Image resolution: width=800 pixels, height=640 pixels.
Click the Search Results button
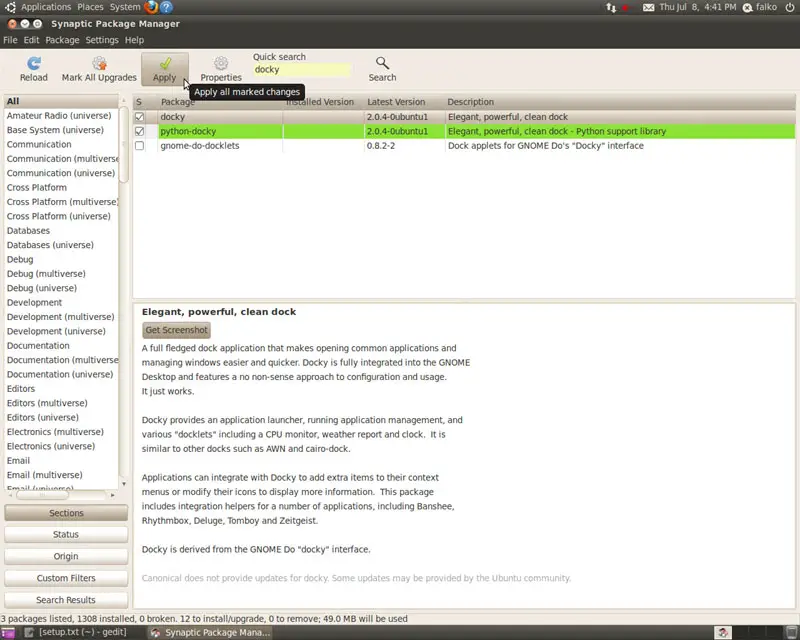(66, 600)
